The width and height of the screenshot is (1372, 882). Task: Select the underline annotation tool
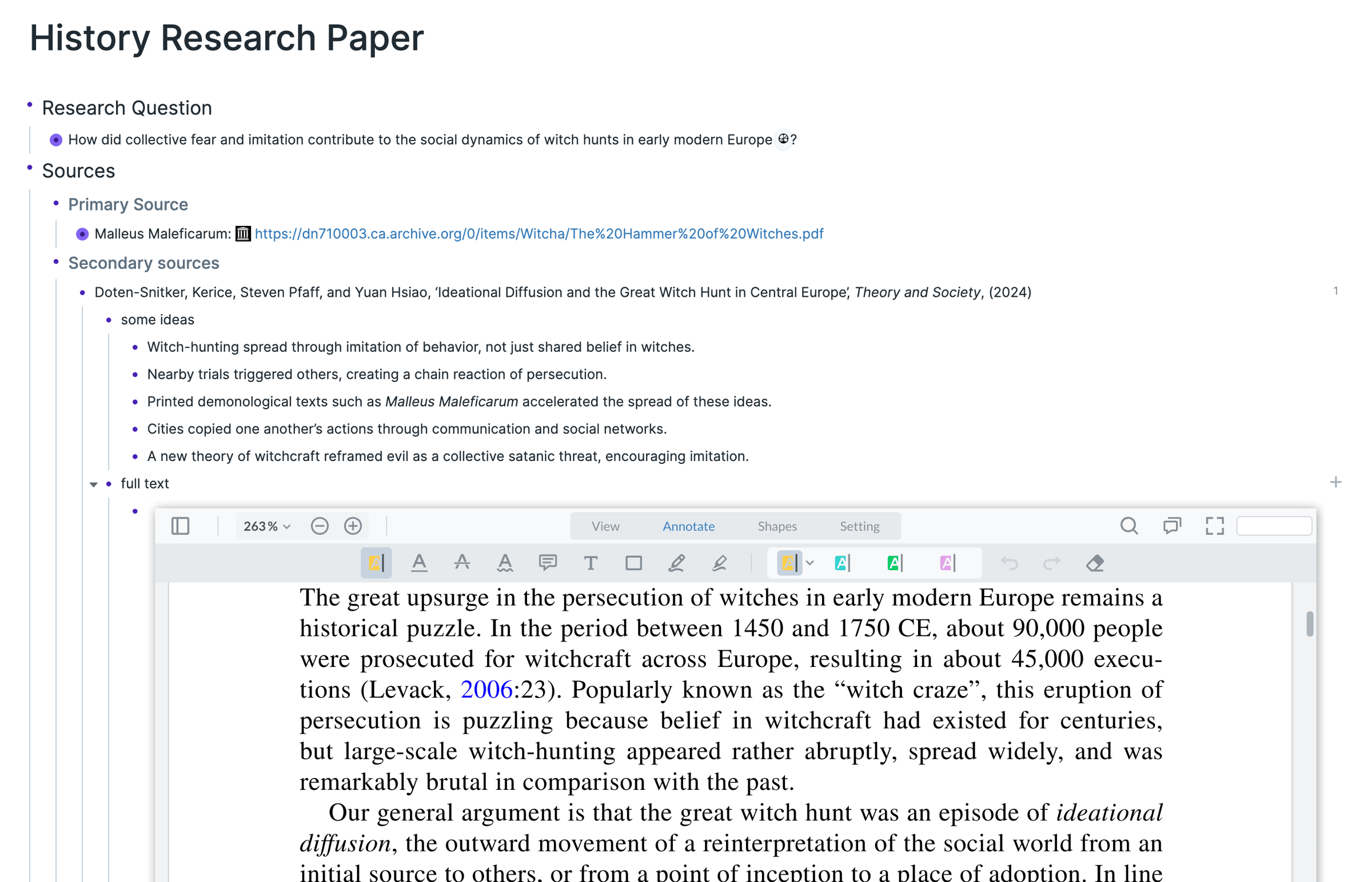419,563
